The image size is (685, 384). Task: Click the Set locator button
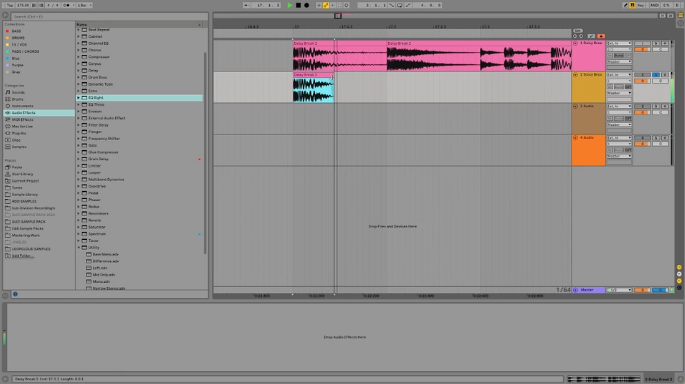point(578,31)
